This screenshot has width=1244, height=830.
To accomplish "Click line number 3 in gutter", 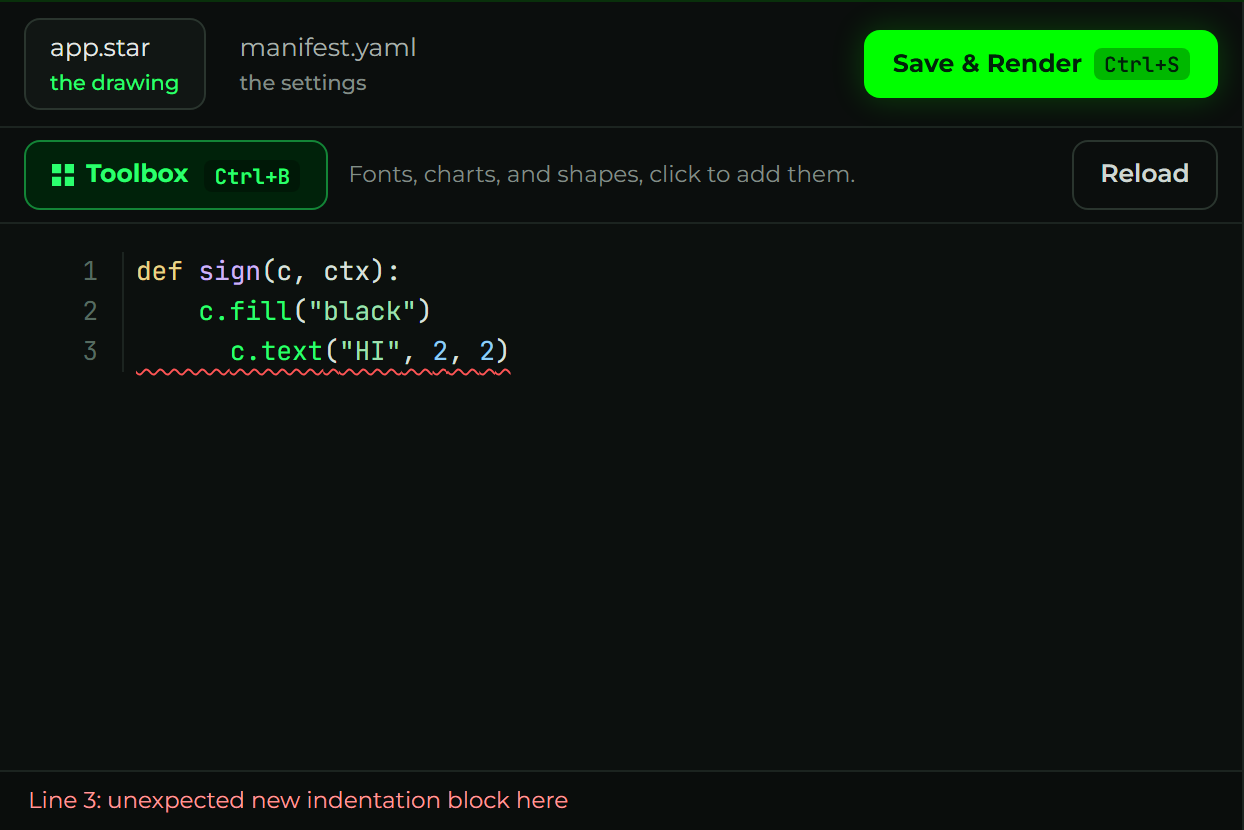I will point(90,352).
